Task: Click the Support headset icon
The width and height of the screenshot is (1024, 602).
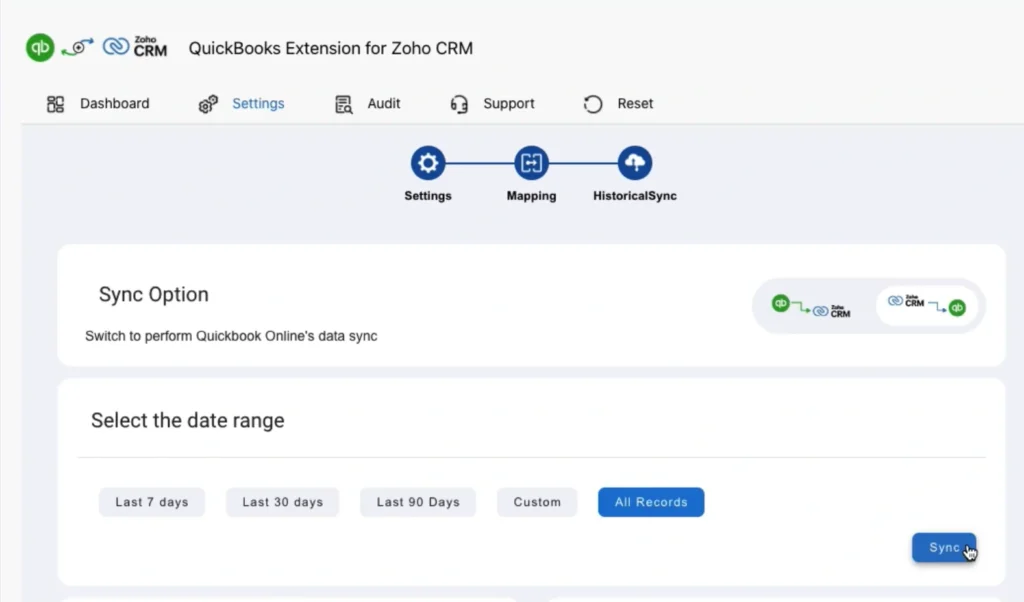Action: [459, 103]
